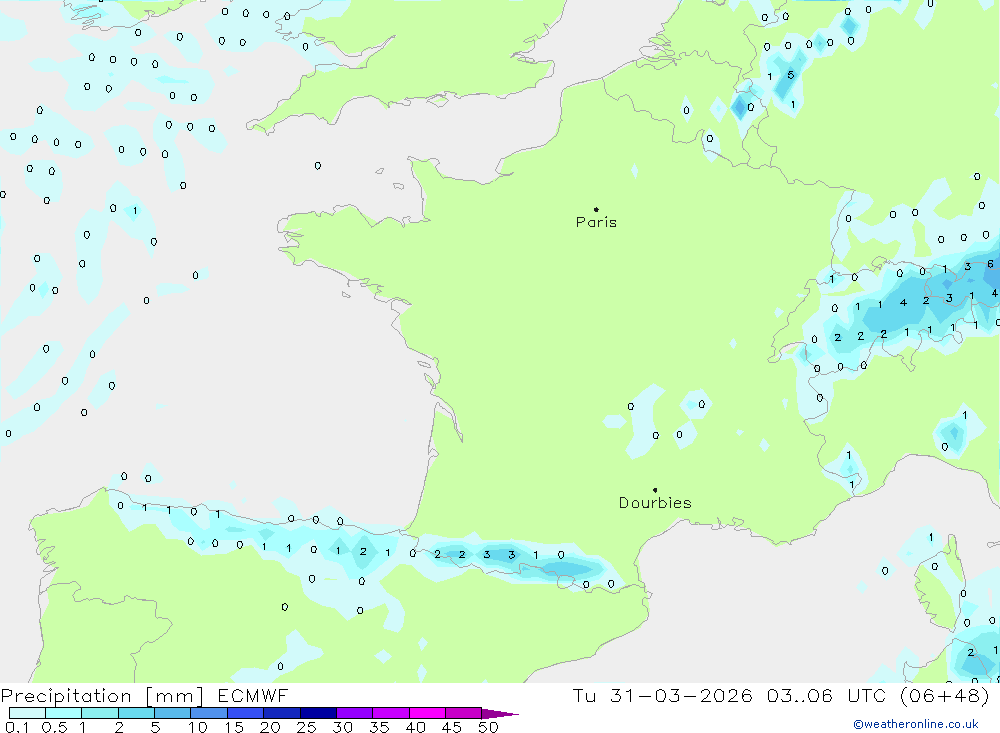
Task: Select the Paris location dot marker
Action: [596, 209]
